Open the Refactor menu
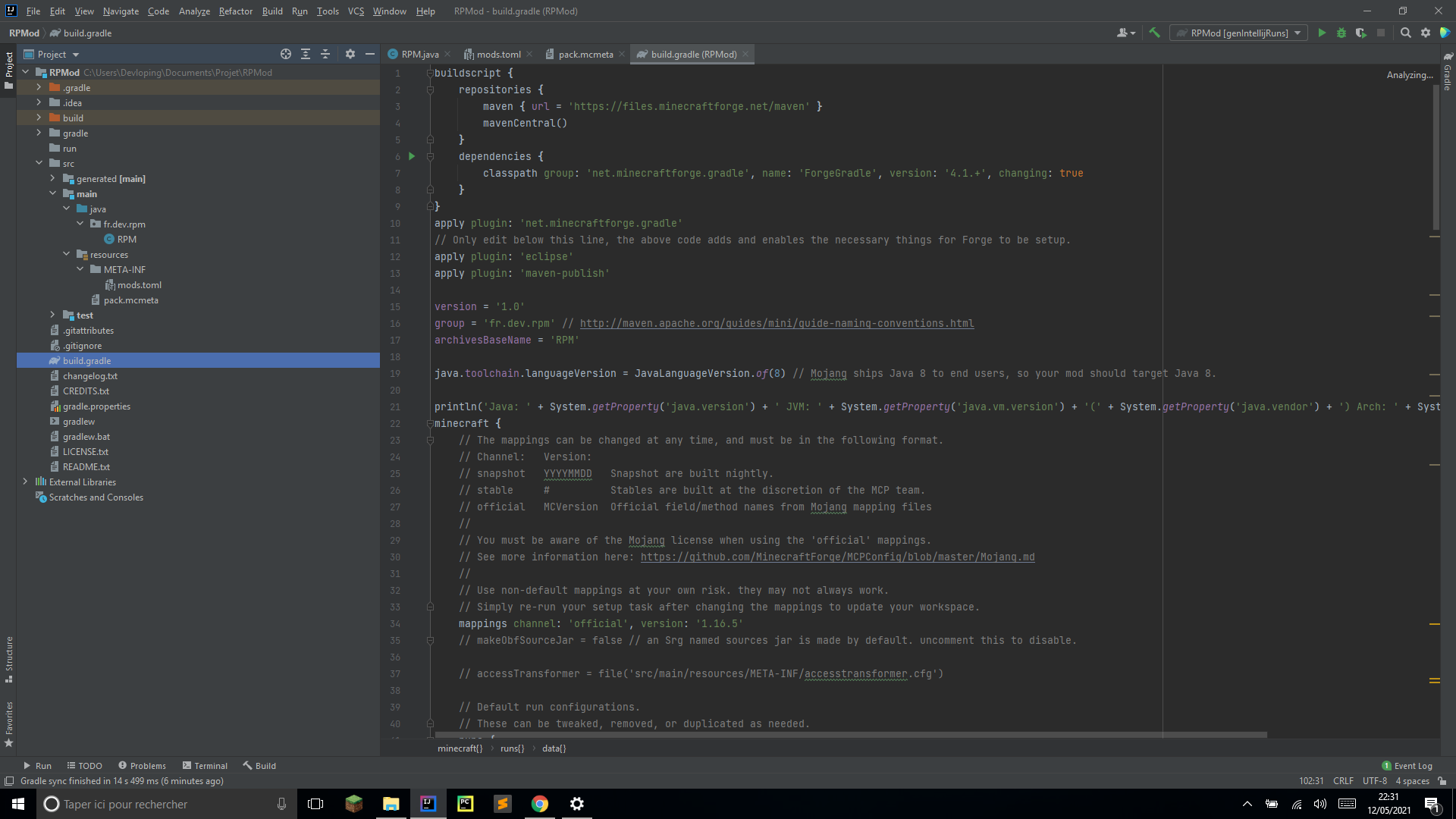Screen dimensions: 1456x819 [235, 11]
